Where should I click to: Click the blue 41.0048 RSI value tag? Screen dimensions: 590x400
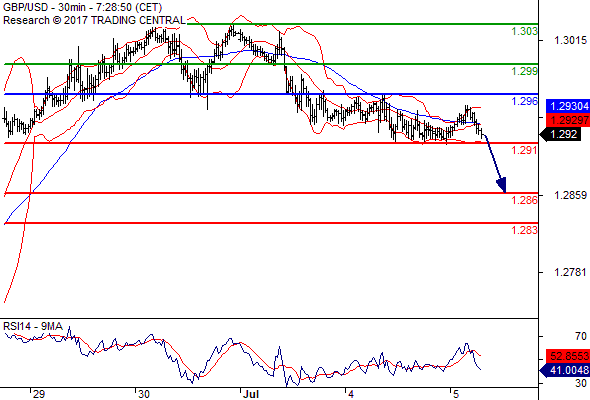coord(565,371)
